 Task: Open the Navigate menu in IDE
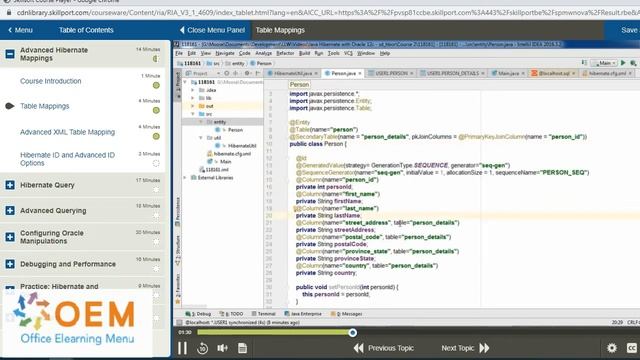(225, 53)
